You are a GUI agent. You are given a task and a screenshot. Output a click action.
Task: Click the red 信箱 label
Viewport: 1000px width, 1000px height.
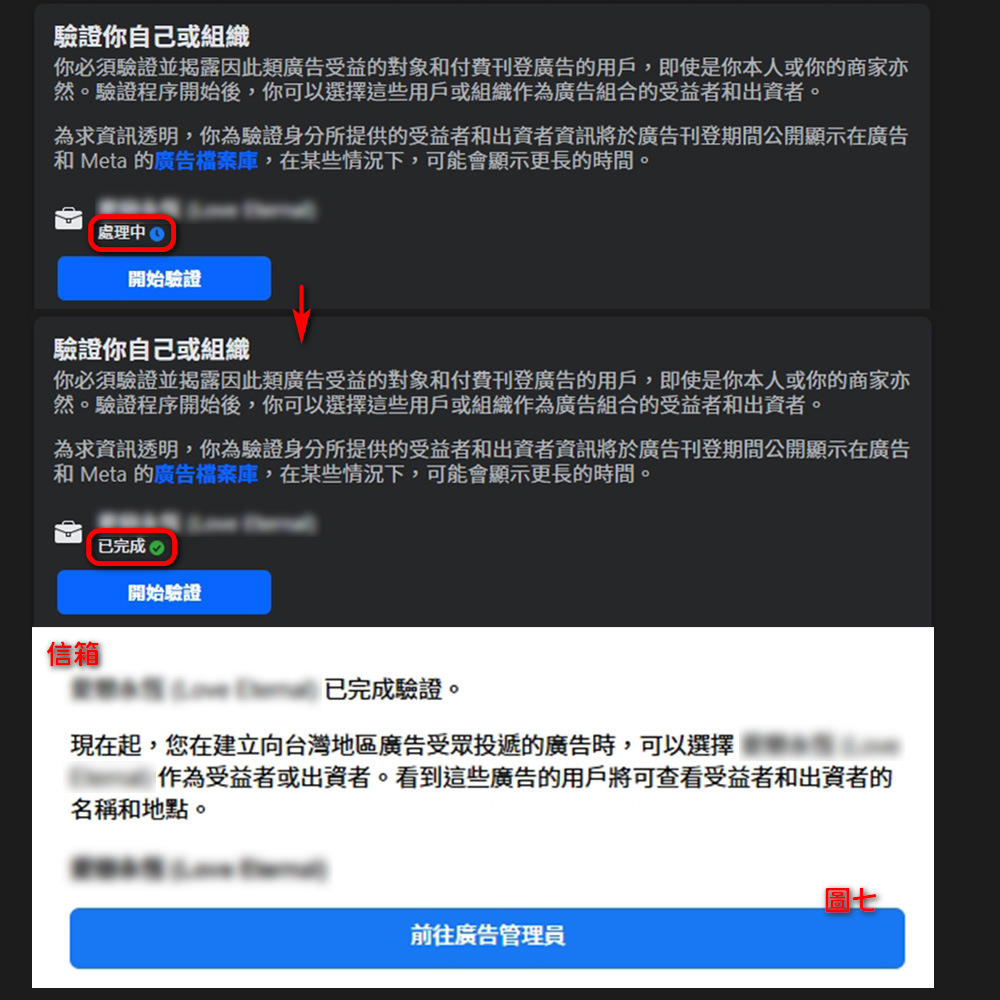coord(73,654)
